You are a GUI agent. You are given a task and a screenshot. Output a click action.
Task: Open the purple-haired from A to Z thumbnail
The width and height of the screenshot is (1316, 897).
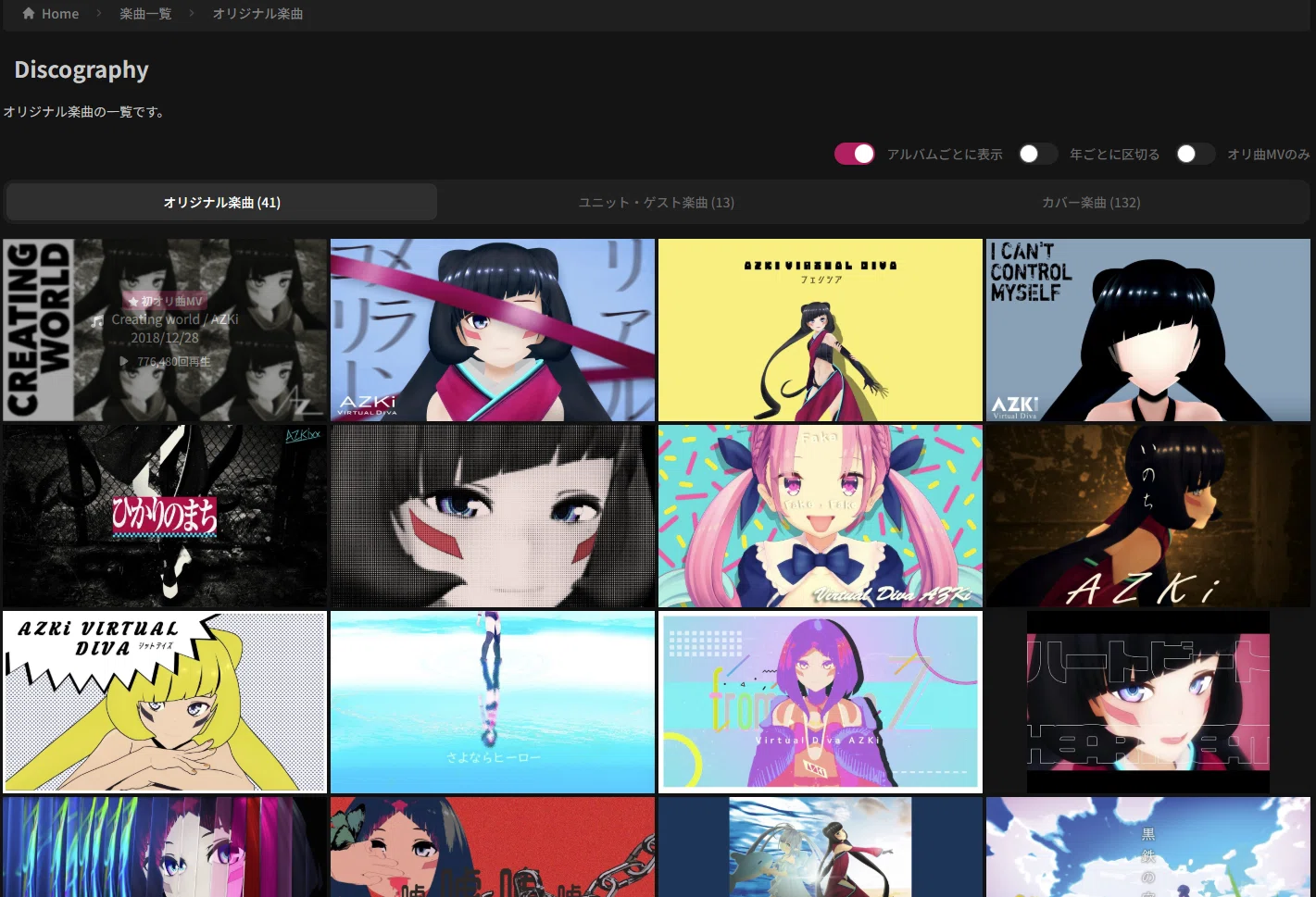[821, 703]
